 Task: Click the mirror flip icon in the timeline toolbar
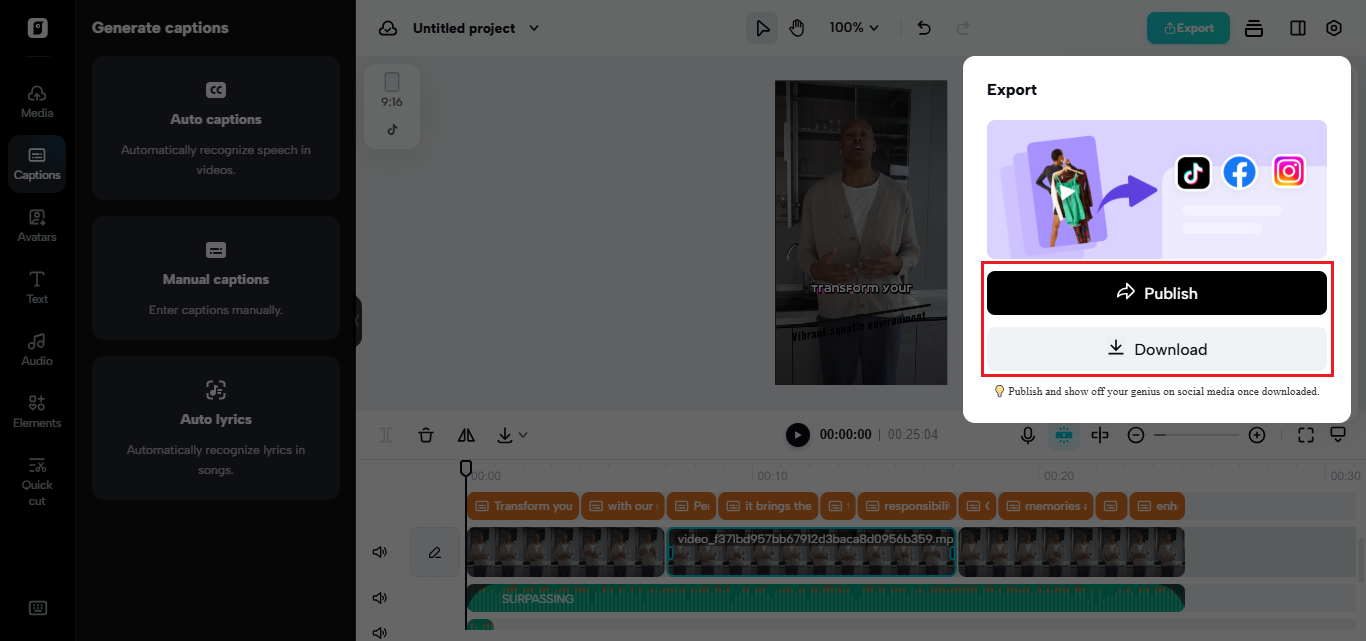(x=466, y=434)
